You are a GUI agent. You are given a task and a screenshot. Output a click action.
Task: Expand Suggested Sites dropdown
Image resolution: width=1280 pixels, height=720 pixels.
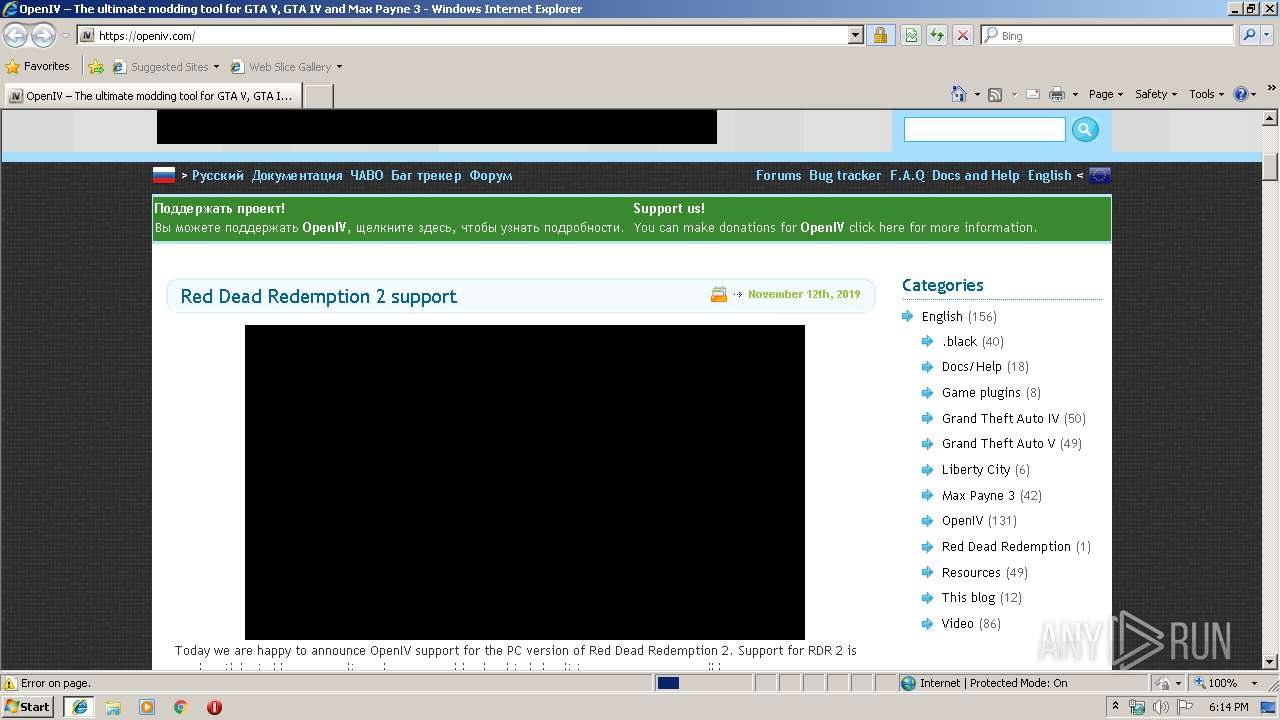216,67
